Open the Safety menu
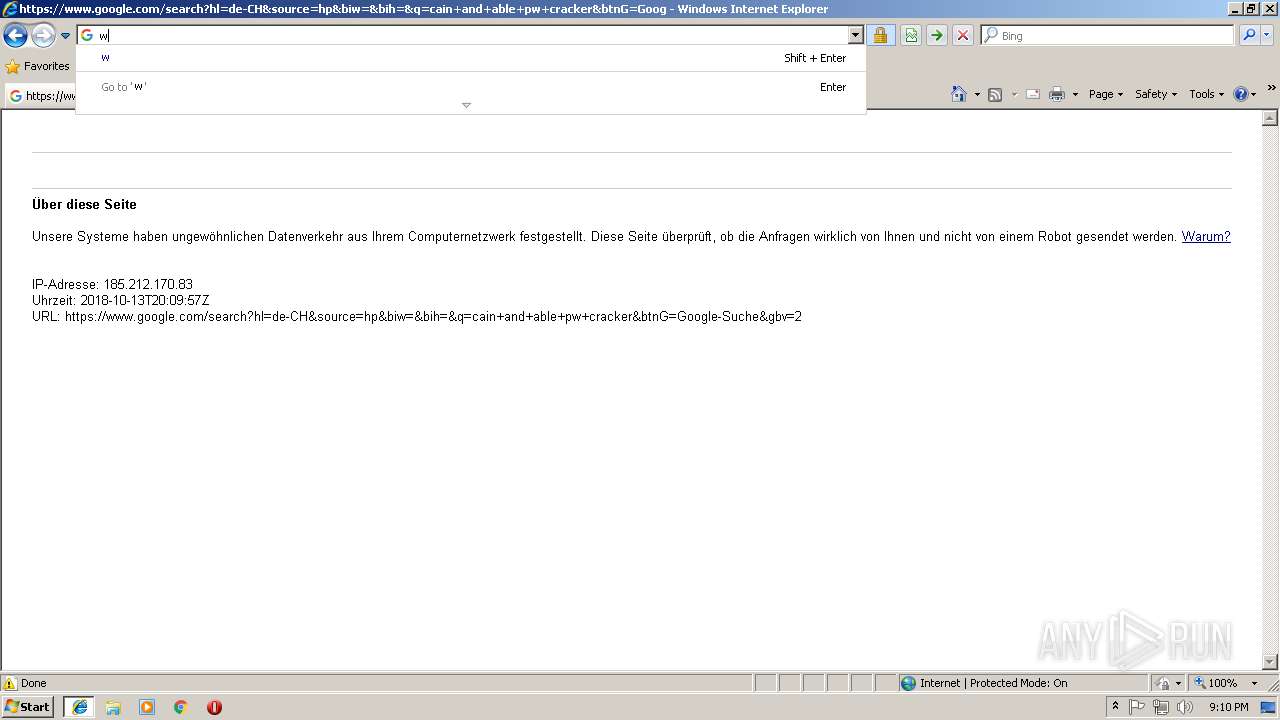Viewport: 1280px width, 720px height. [1155, 94]
